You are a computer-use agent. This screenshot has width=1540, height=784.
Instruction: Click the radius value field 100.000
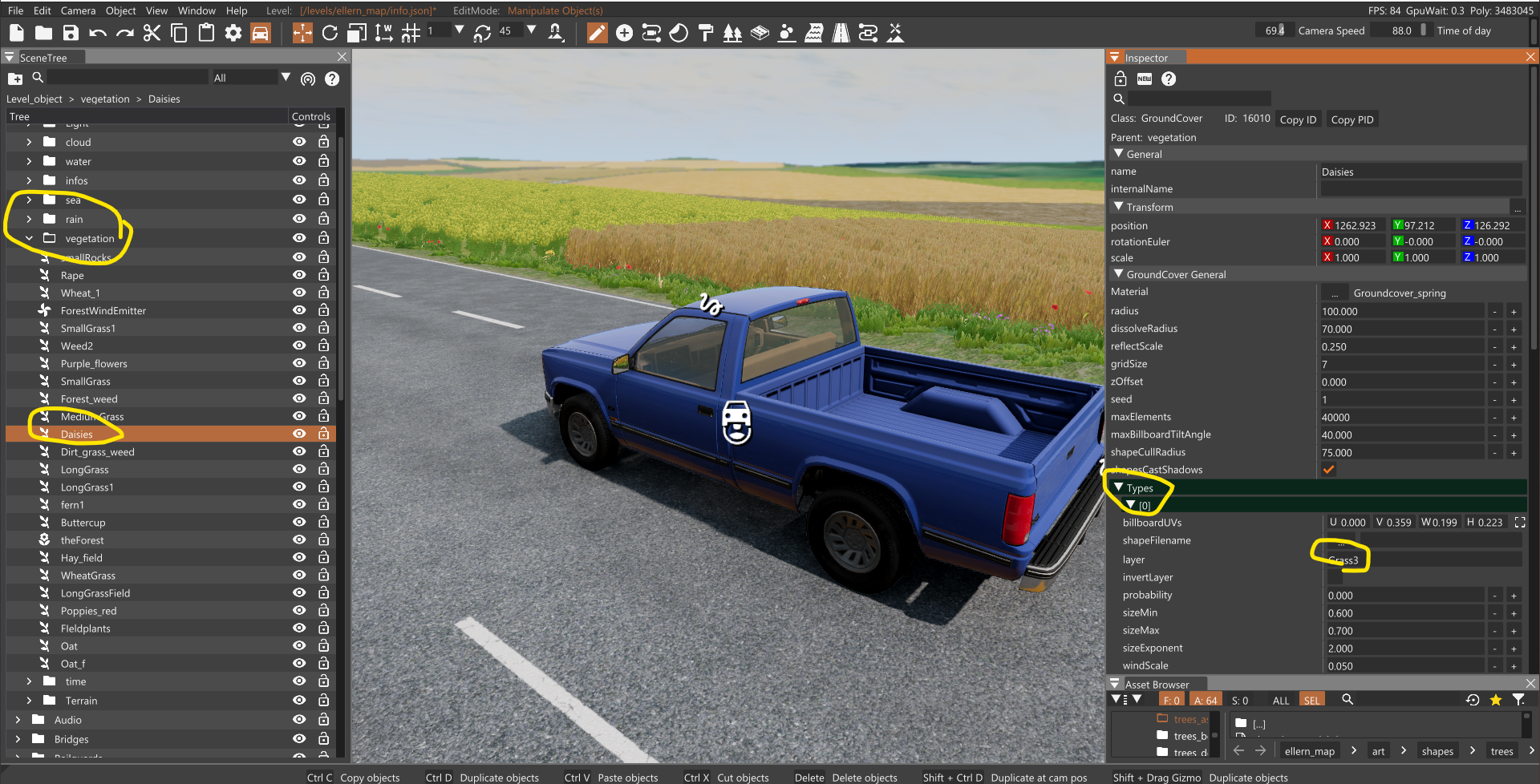(x=1402, y=311)
